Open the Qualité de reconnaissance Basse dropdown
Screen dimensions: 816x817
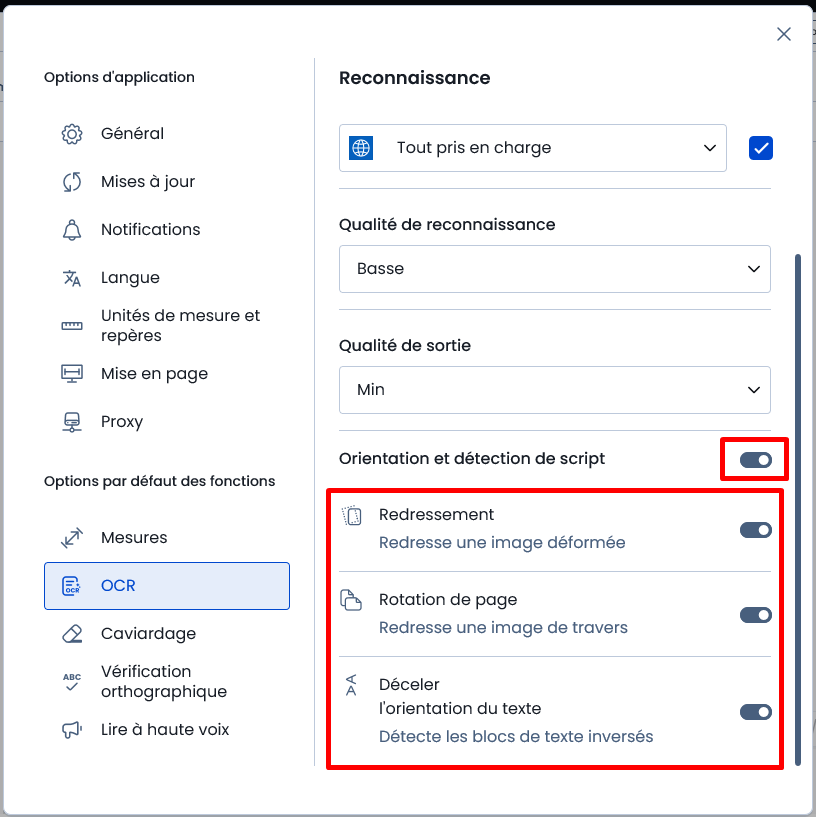coord(554,269)
